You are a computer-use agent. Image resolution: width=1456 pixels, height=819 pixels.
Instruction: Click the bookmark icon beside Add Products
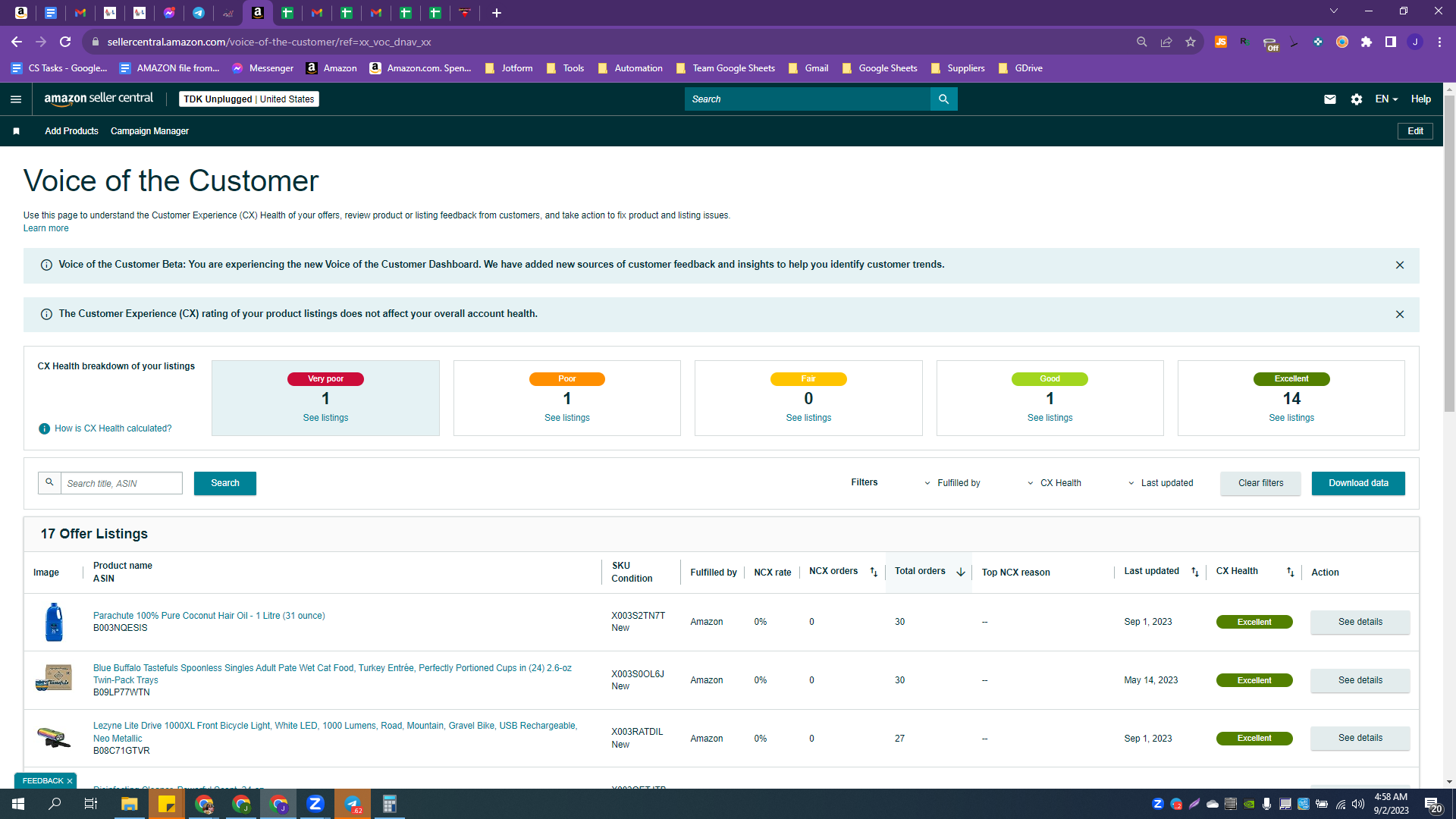click(x=16, y=131)
